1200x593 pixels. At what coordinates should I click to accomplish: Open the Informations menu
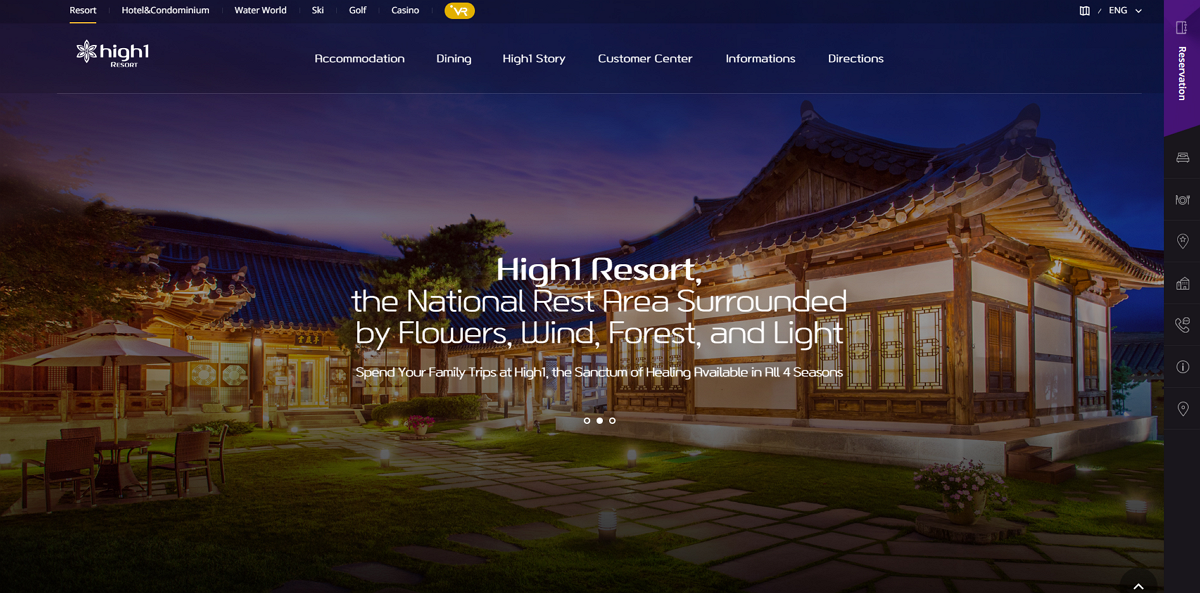pyautogui.click(x=761, y=59)
